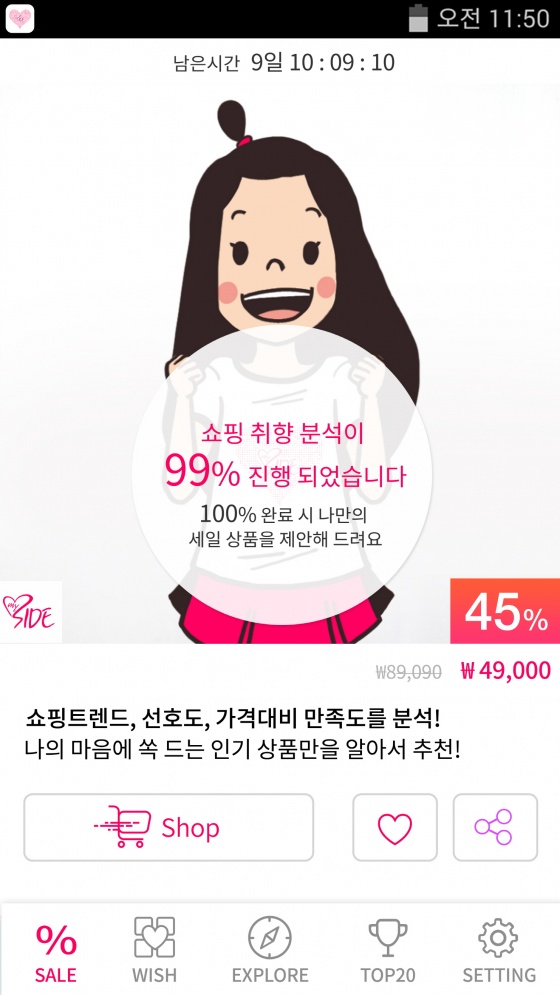
Task: Tap the battery indicator in status bar
Action: pos(418,18)
